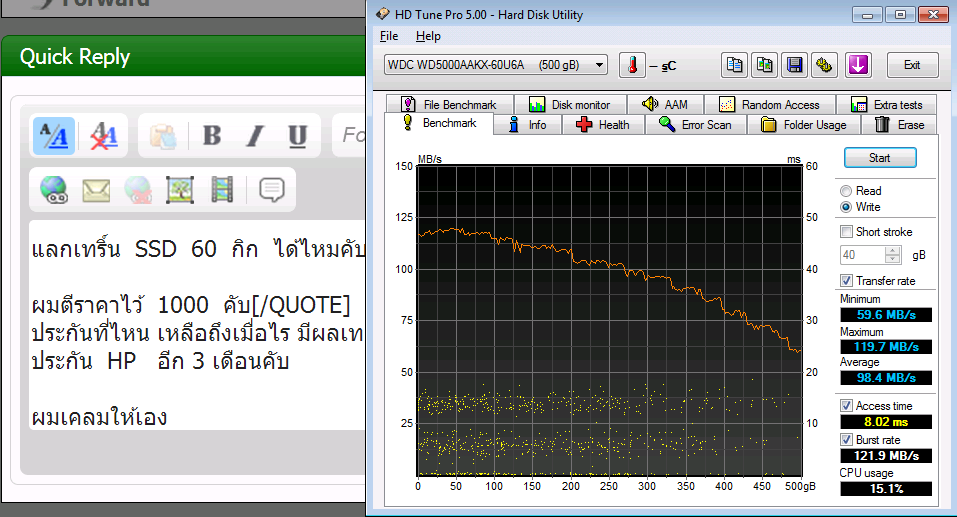957x517 pixels.
Task: Click the CPU usage value 15.1%
Action: pyautogui.click(x=886, y=488)
